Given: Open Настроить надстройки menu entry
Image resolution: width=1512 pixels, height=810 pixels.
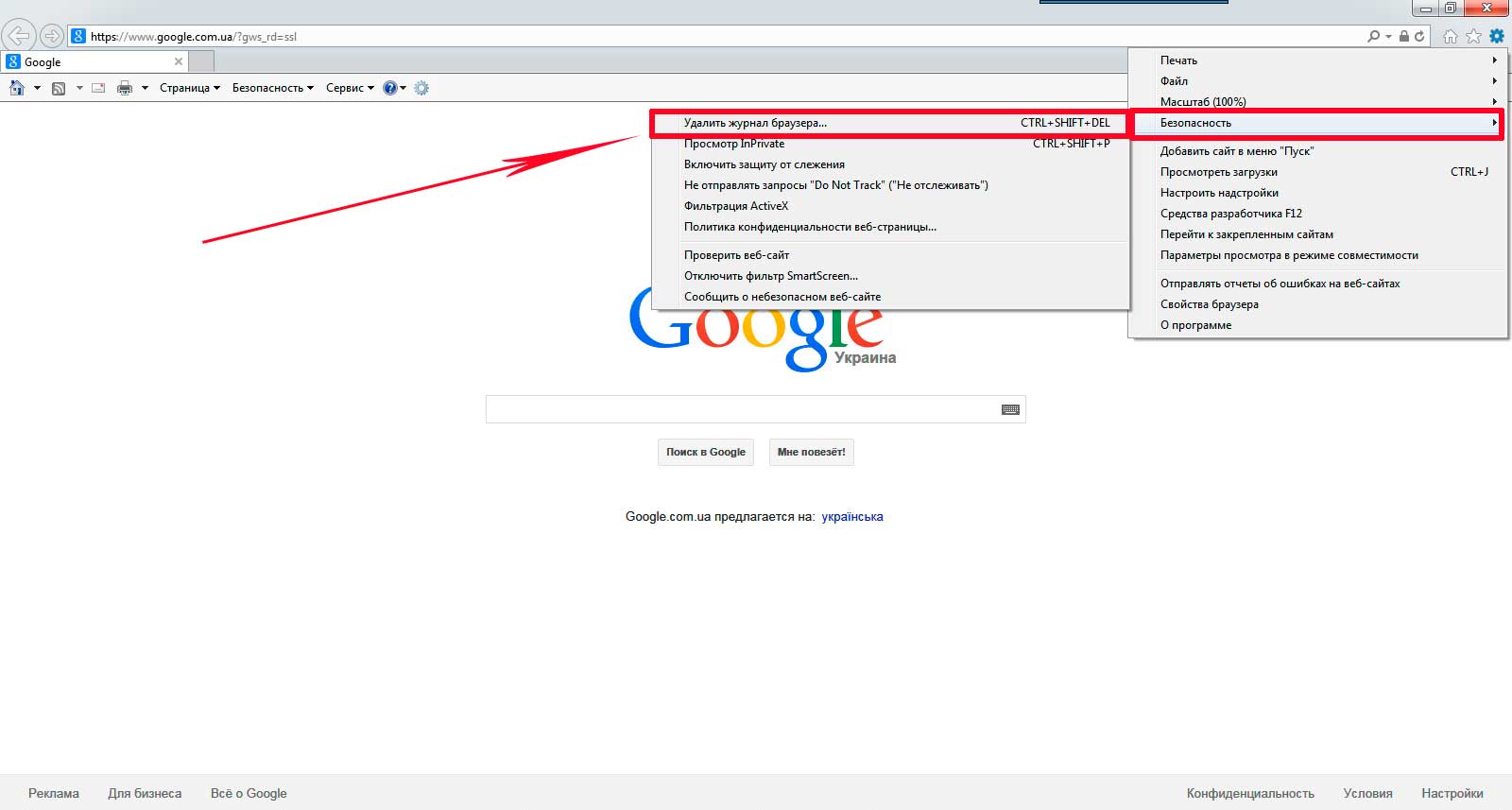Looking at the screenshot, I should click(1318, 193).
